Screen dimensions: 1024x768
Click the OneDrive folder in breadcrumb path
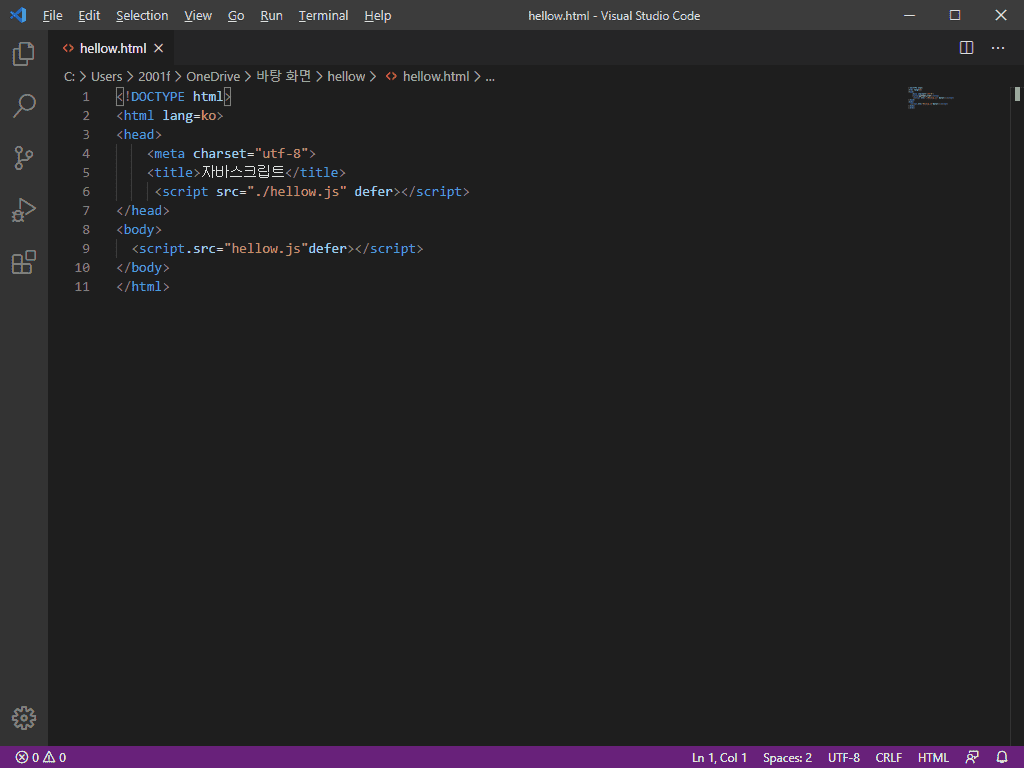pyautogui.click(x=213, y=76)
